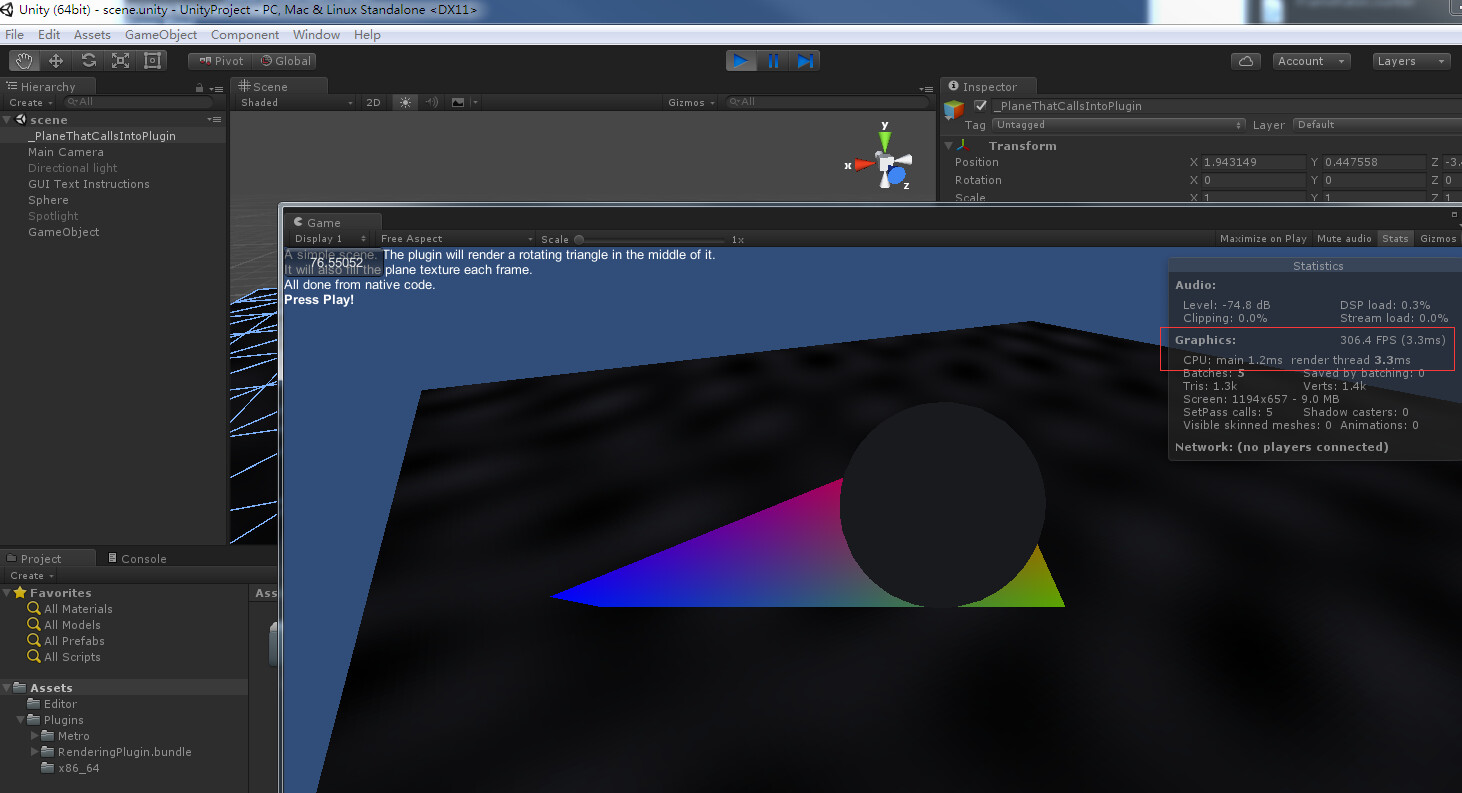The height and width of the screenshot is (793, 1462).
Task: Select Sphere in the Hierarchy
Action: click(x=48, y=200)
